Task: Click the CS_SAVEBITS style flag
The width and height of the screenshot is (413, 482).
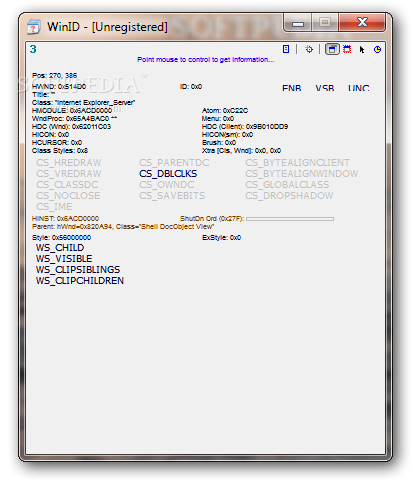Action: tap(172, 196)
